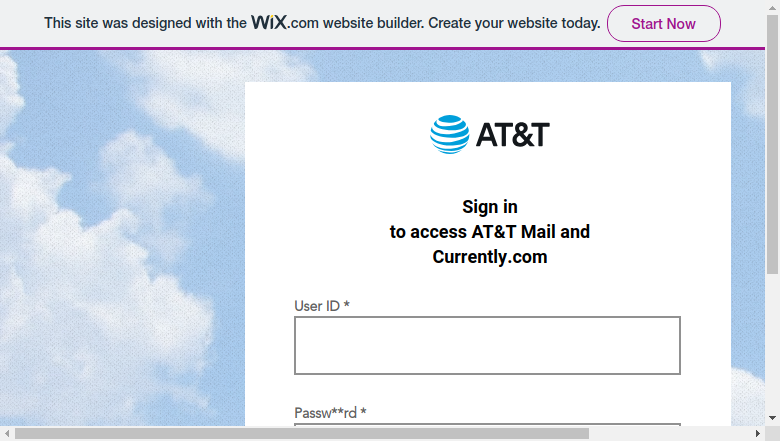
Task: Click the horizontal scrollbar thumb
Action: pos(301,434)
